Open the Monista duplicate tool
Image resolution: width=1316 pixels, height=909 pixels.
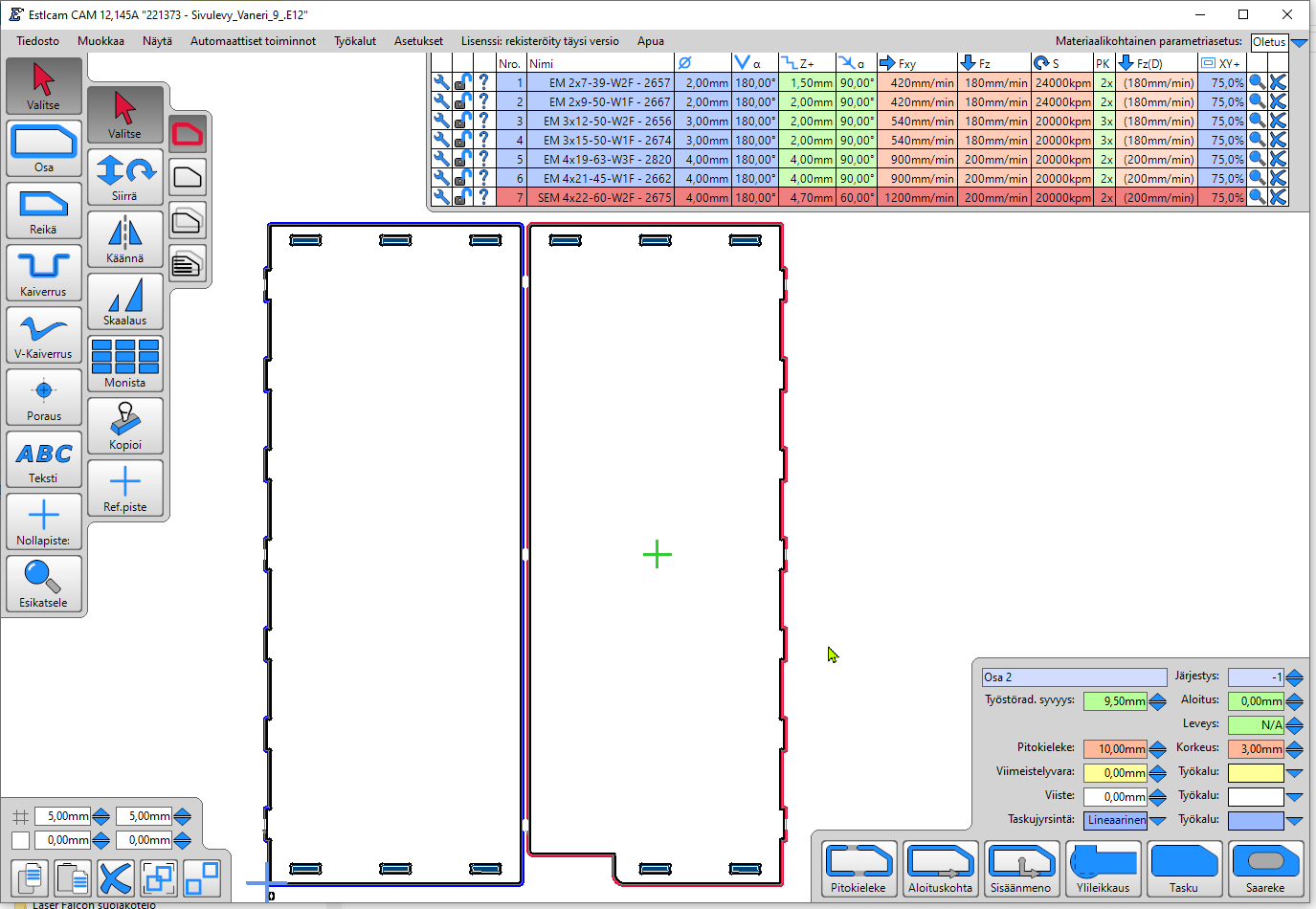click(125, 364)
